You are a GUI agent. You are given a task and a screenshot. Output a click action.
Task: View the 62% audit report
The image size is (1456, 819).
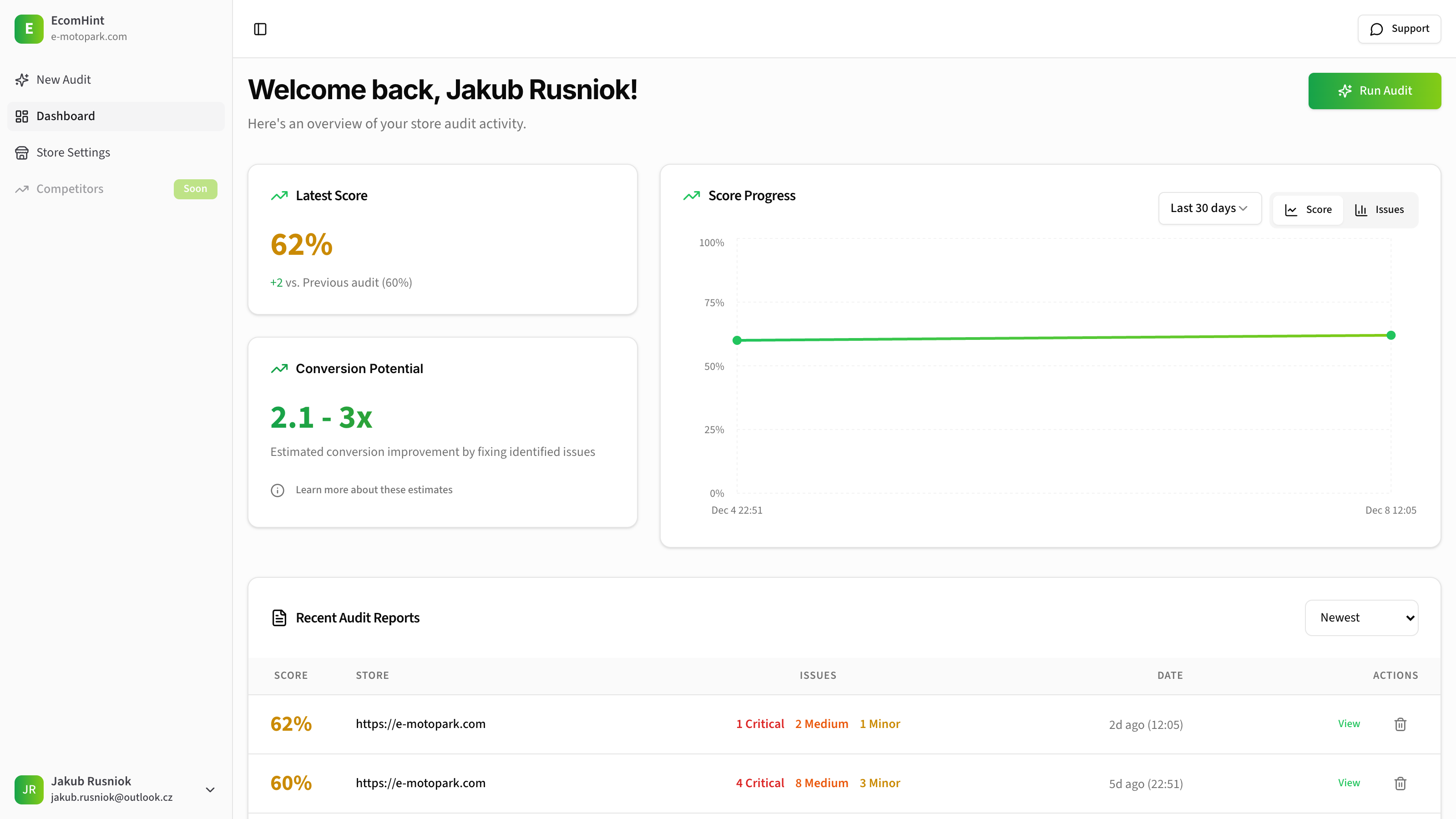(1349, 724)
